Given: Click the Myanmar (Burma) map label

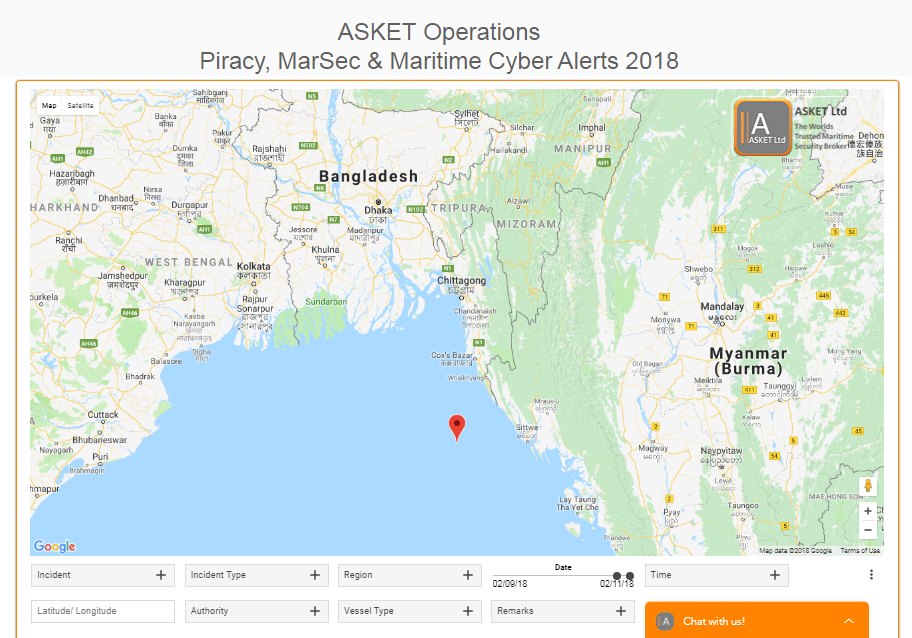Looking at the screenshot, I should click(x=749, y=361).
